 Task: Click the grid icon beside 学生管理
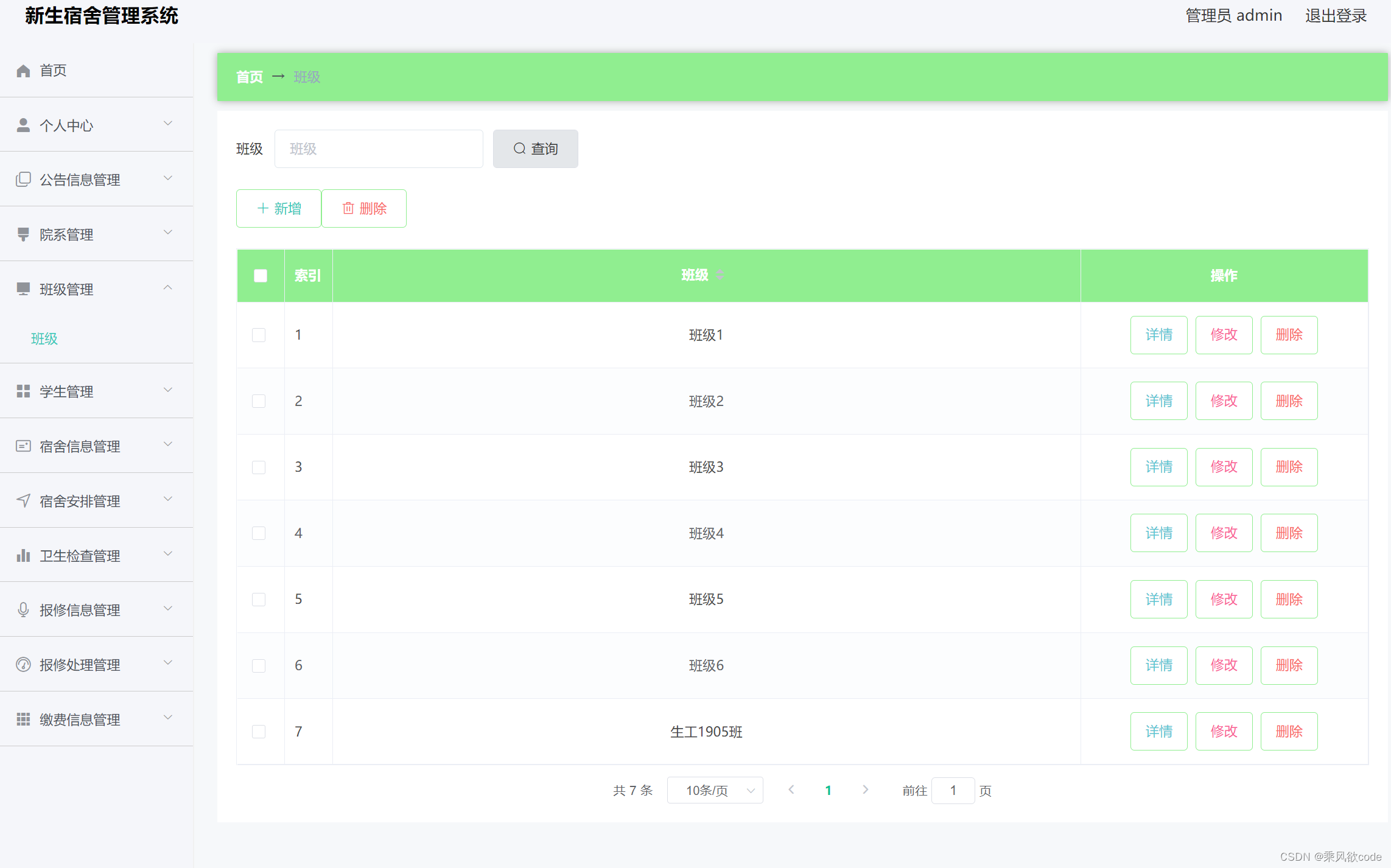click(23, 391)
